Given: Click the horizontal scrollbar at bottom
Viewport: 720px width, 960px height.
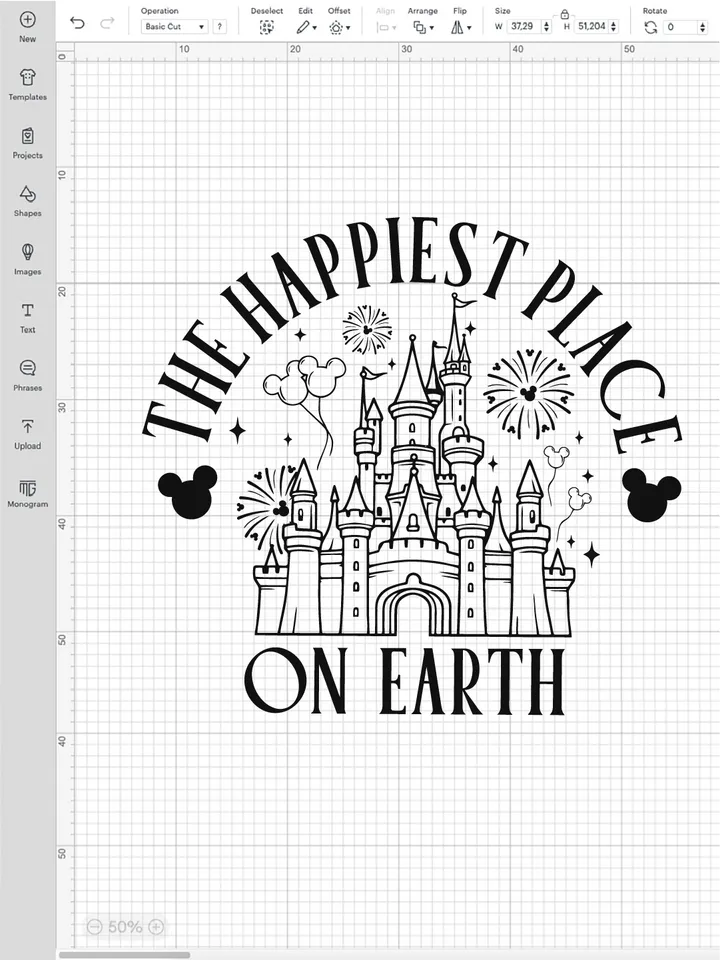Looking at the screenshot, I should coord(124,954).
